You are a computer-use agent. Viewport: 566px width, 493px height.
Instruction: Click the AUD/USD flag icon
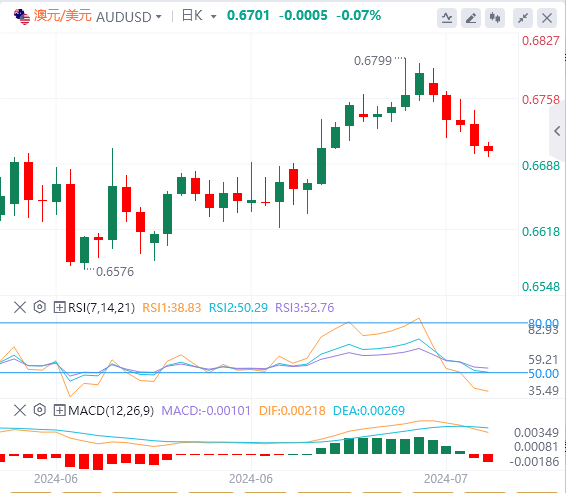pyautogui.click(x=22, y=17)
